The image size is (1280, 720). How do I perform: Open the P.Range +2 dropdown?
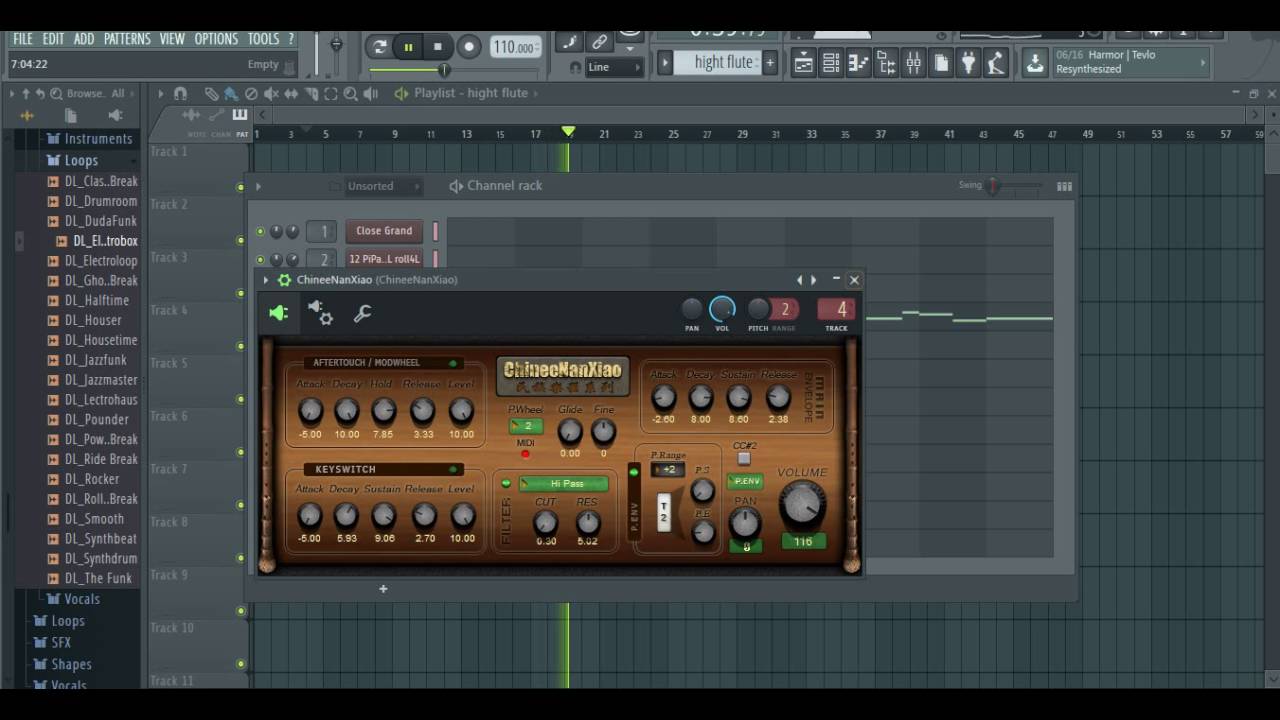click(667, 470)
